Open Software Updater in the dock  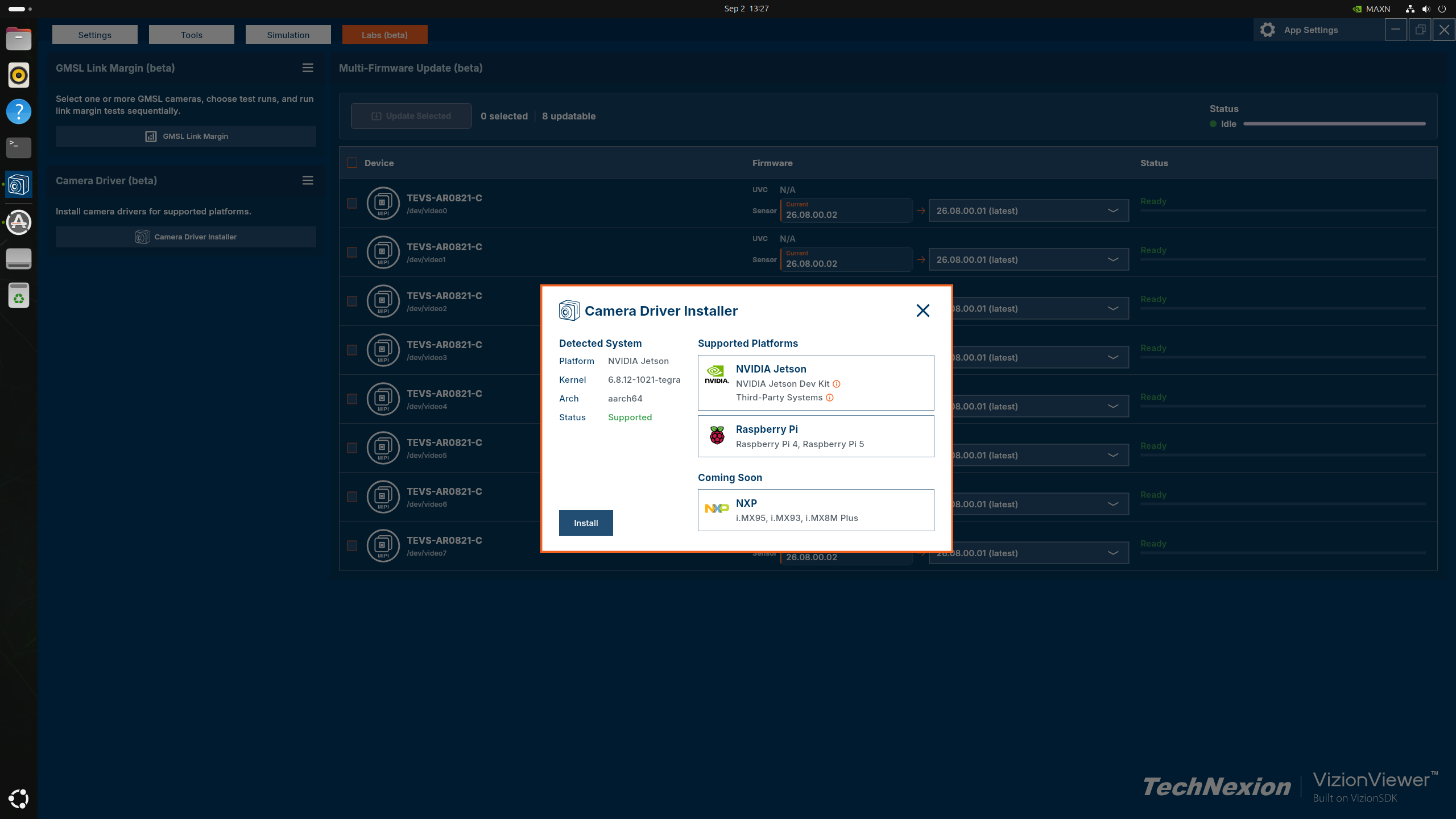(19, 222)
